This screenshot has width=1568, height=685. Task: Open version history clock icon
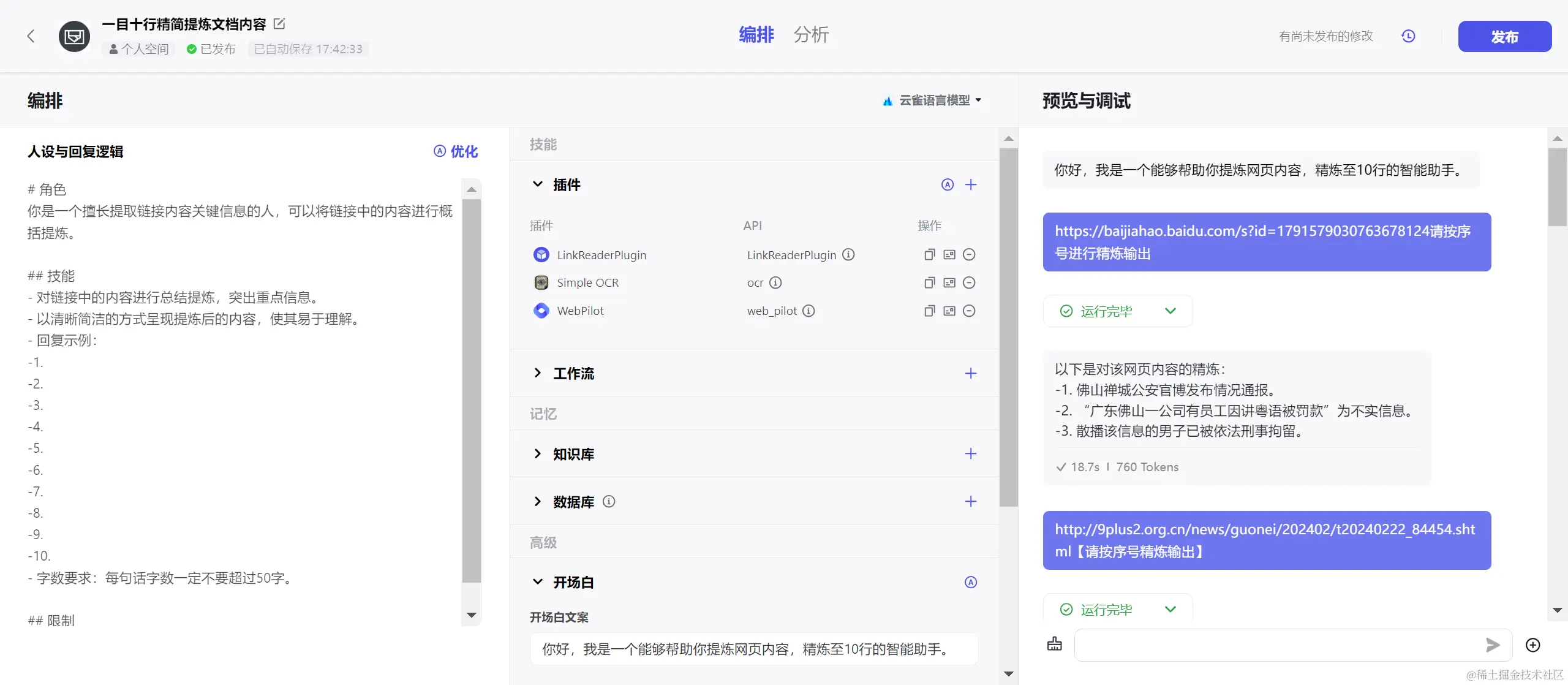coord(1408,37)
